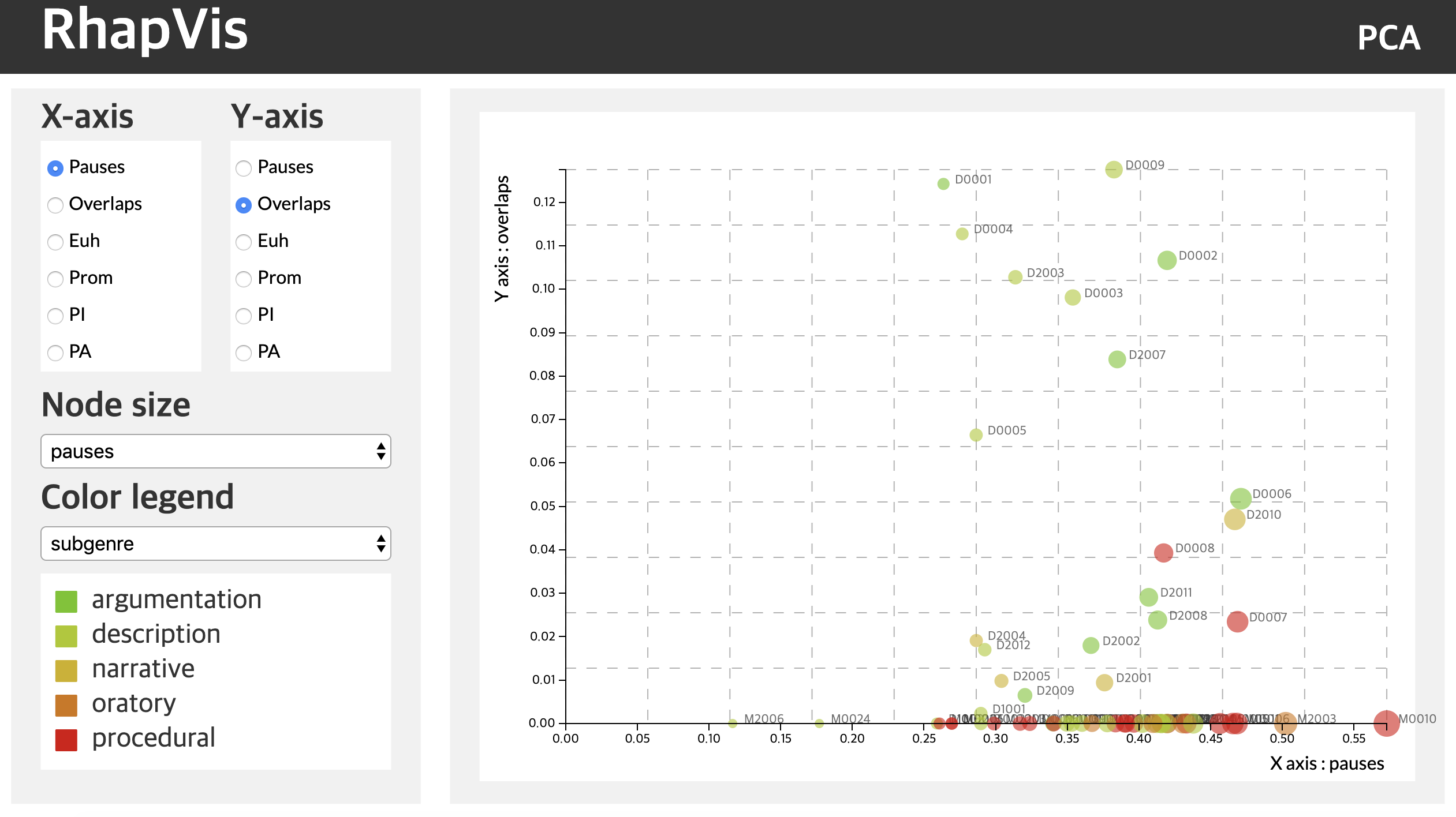The height and width of the screenshot is (817, 1456).
Task: Set X-axis to Overlaps
Action: pos(55,205)
